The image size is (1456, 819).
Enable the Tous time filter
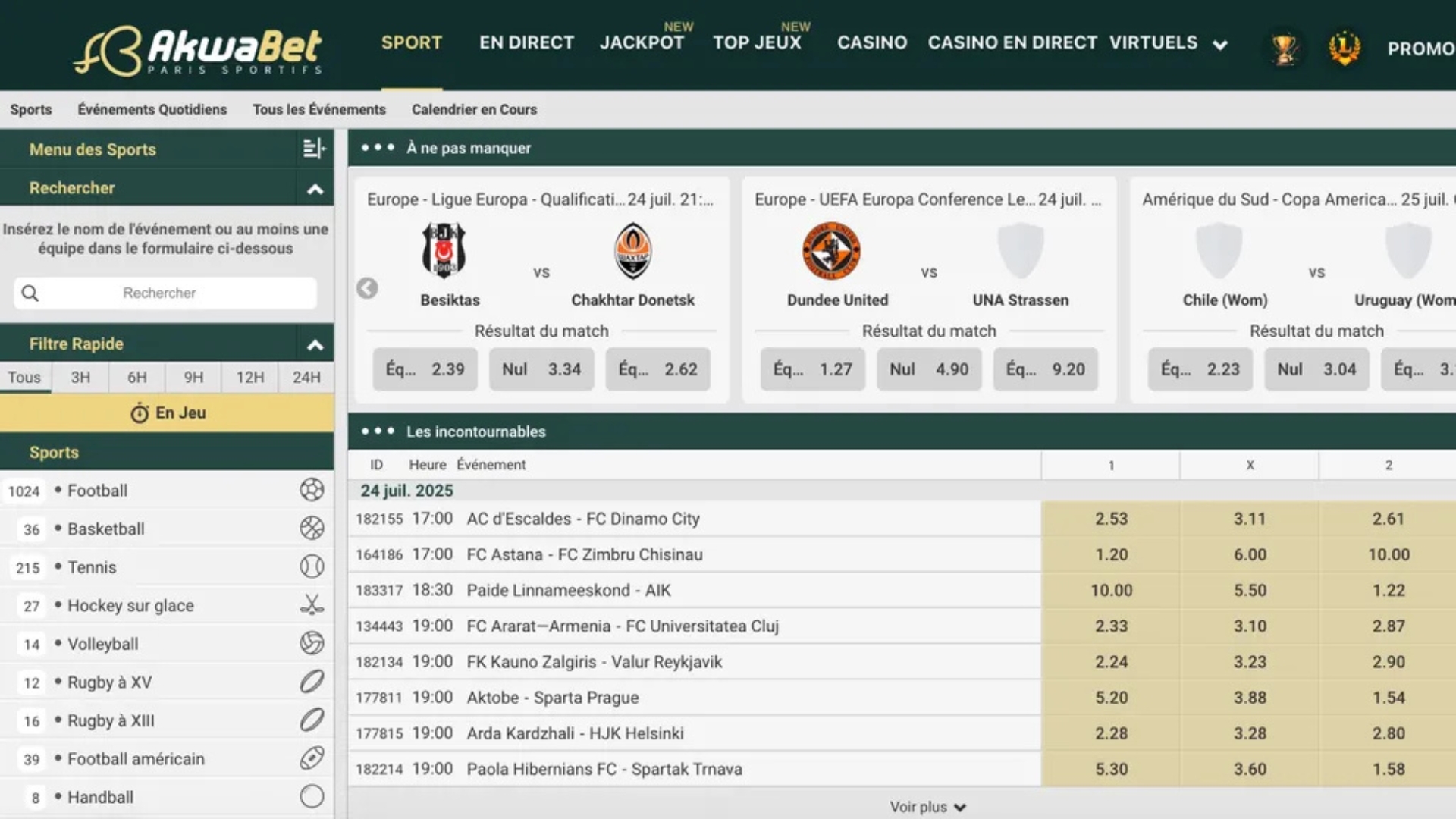[x=24, y=377]
